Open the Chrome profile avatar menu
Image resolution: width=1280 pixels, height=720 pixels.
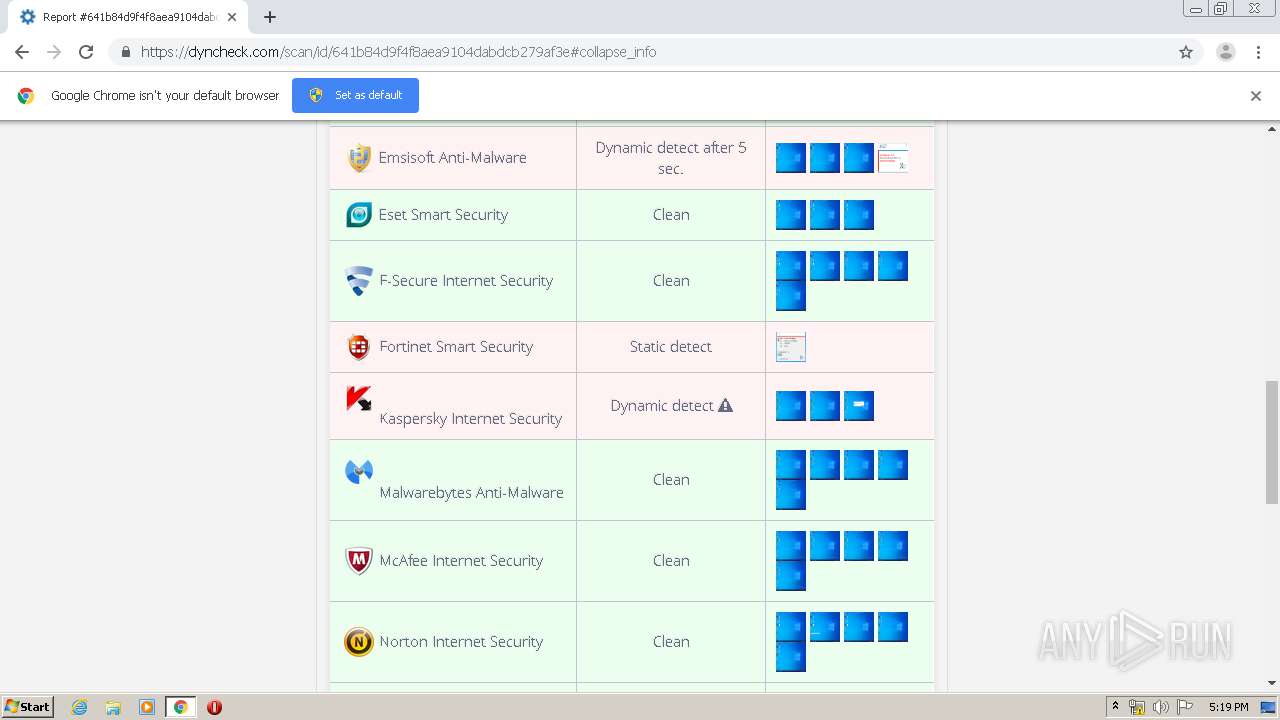pyautogui.click(x=1225, y=52)
